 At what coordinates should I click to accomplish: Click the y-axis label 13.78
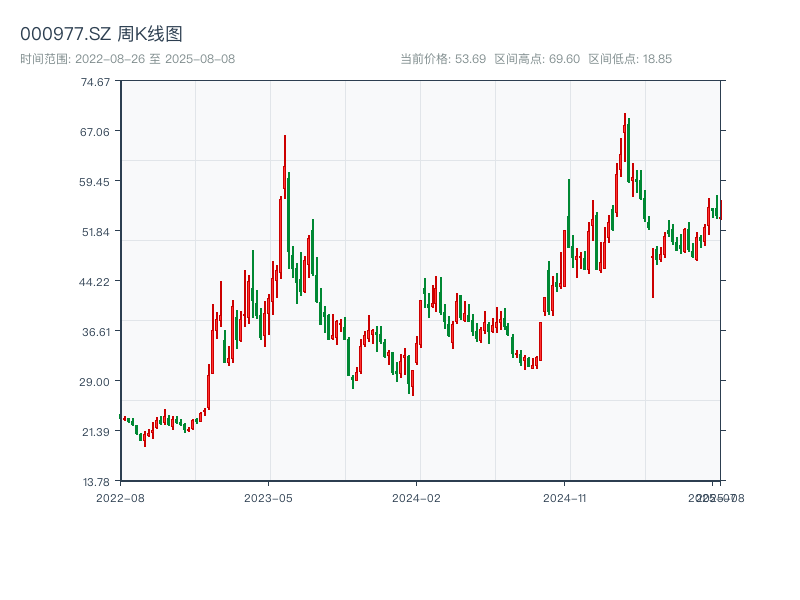pos(96,482)
